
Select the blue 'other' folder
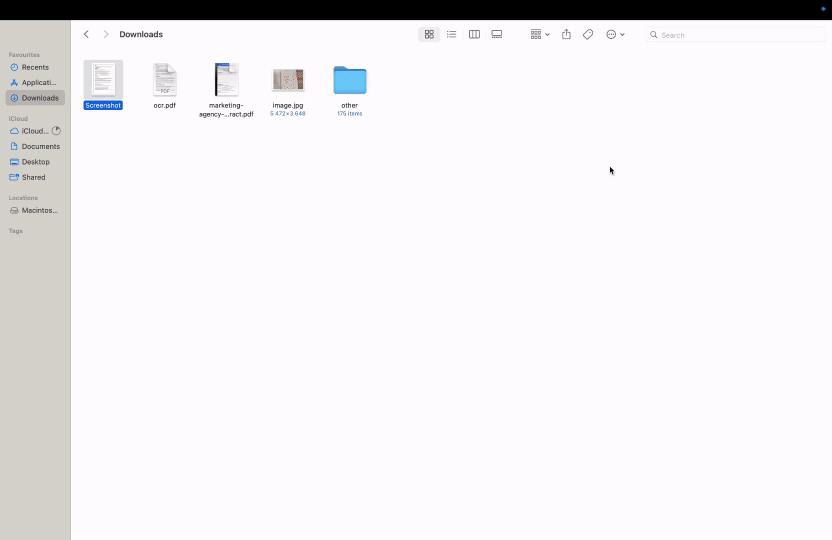click(349, 80)
